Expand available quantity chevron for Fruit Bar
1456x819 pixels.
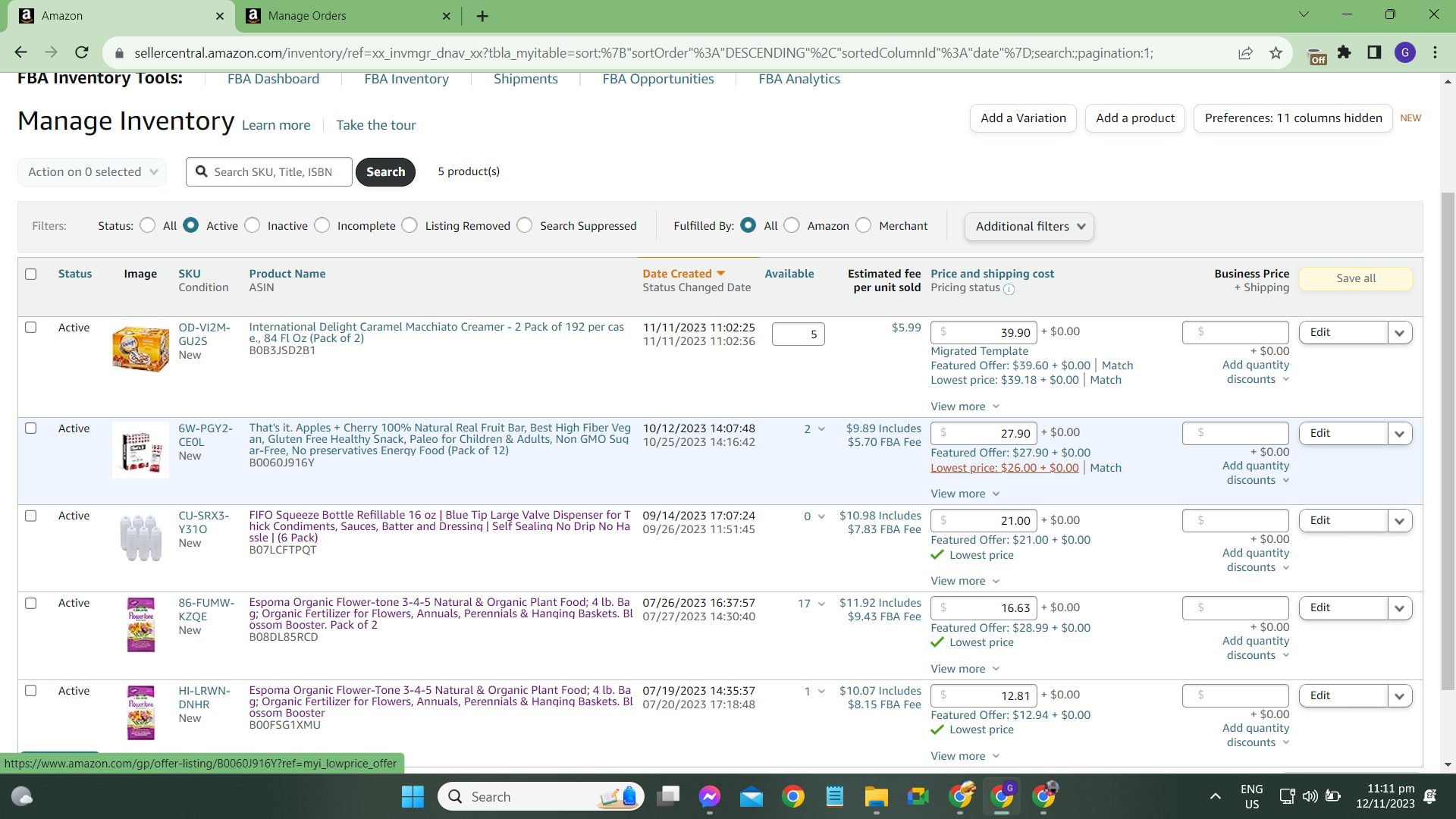point(821,429)
